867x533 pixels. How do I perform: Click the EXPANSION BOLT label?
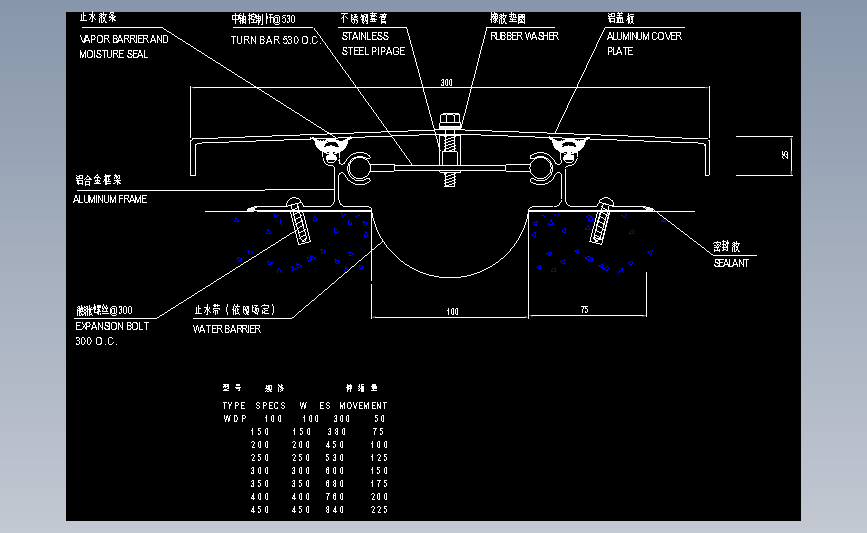coord(112,327)
